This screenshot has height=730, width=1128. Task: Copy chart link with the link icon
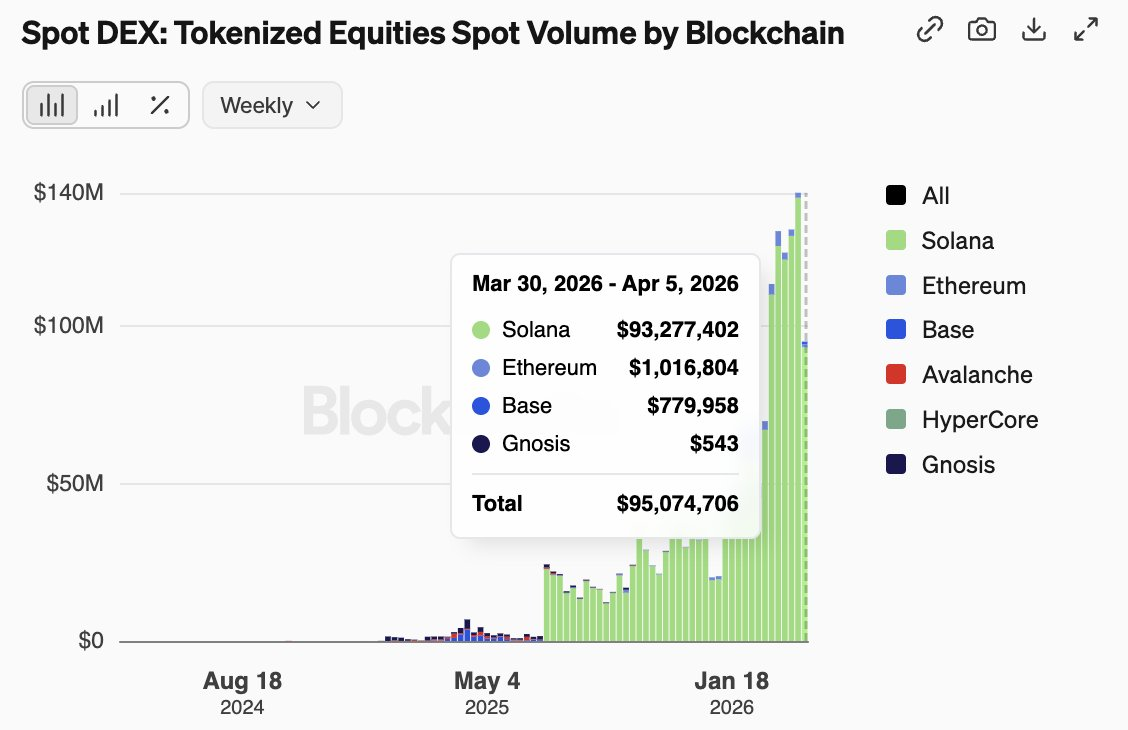[930, 31]
